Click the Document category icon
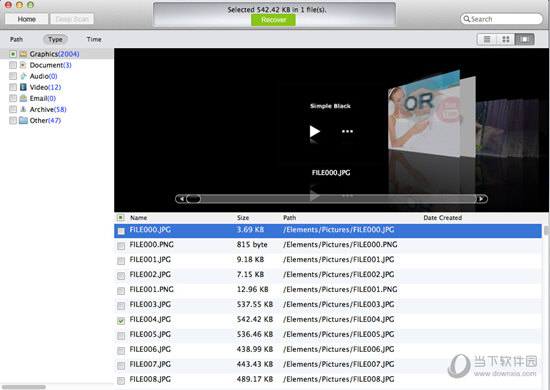Screen dimensions: 550x390 coord(23,65)
